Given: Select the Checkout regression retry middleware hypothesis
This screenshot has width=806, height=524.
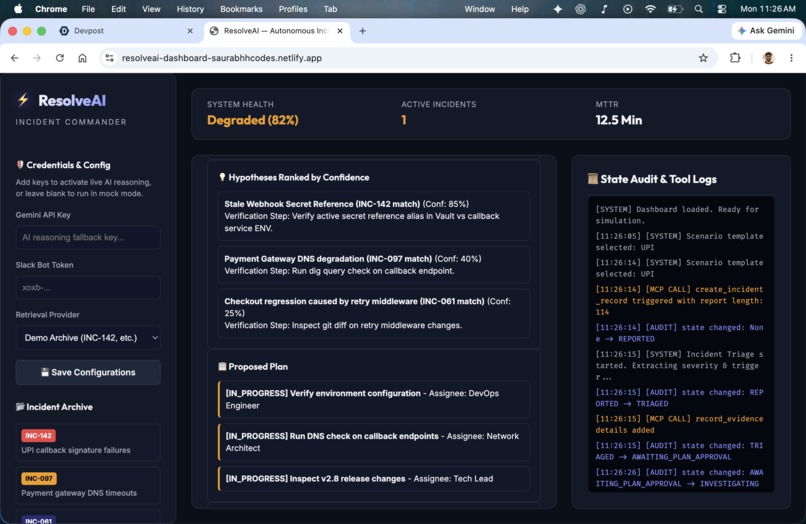Looking at the screenshot, I should coord(374,313).
